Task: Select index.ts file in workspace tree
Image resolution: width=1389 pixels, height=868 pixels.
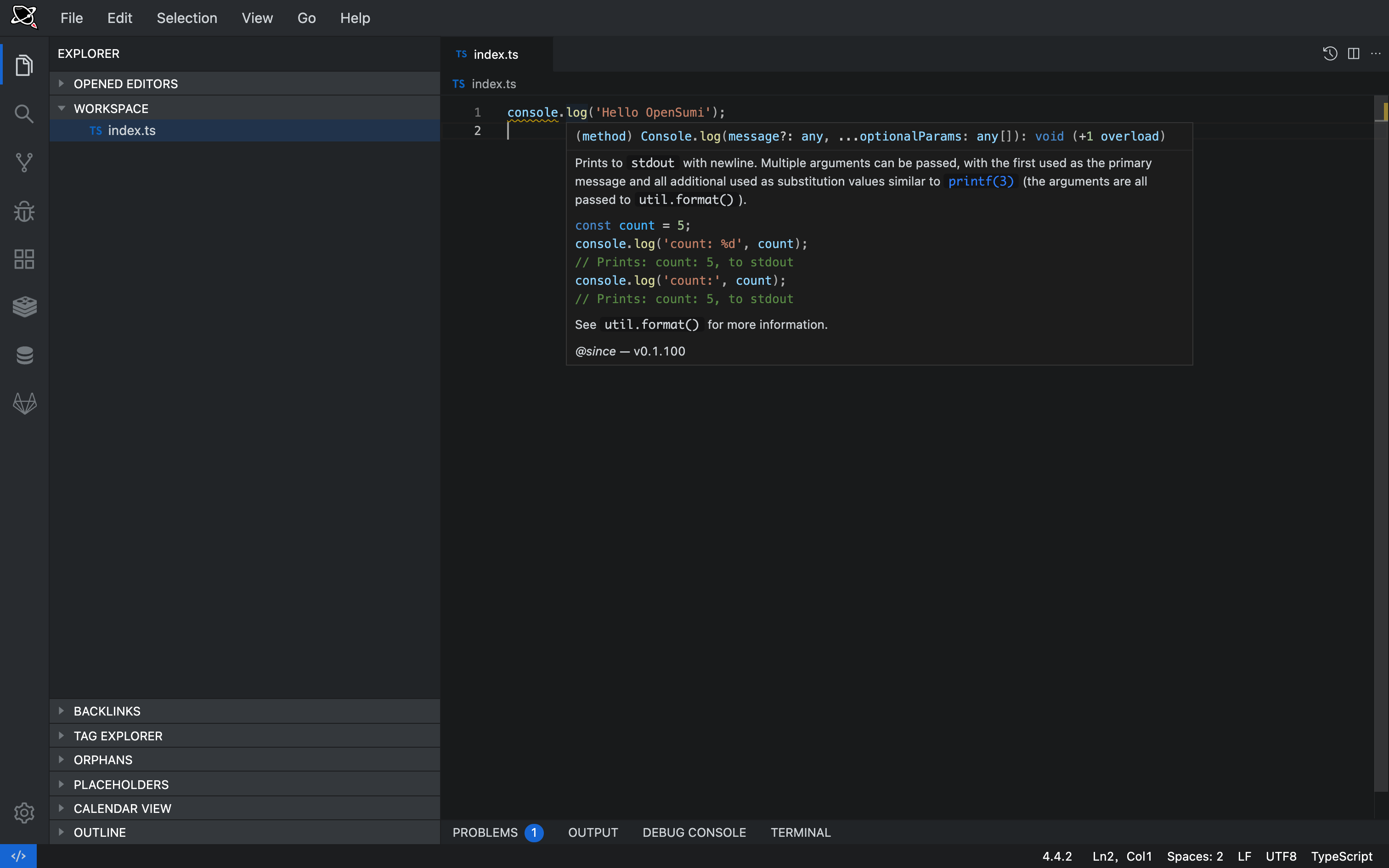Action: click(132, 130)
